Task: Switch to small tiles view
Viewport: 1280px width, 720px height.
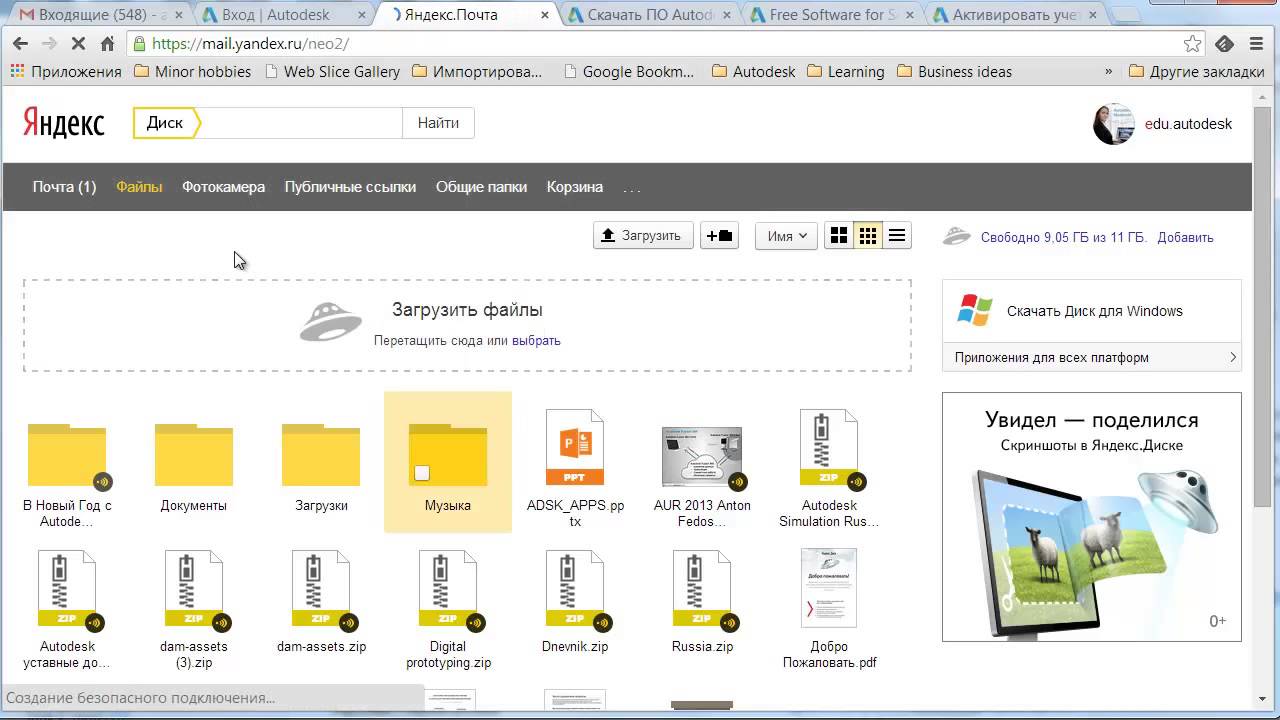Action: 868,236
